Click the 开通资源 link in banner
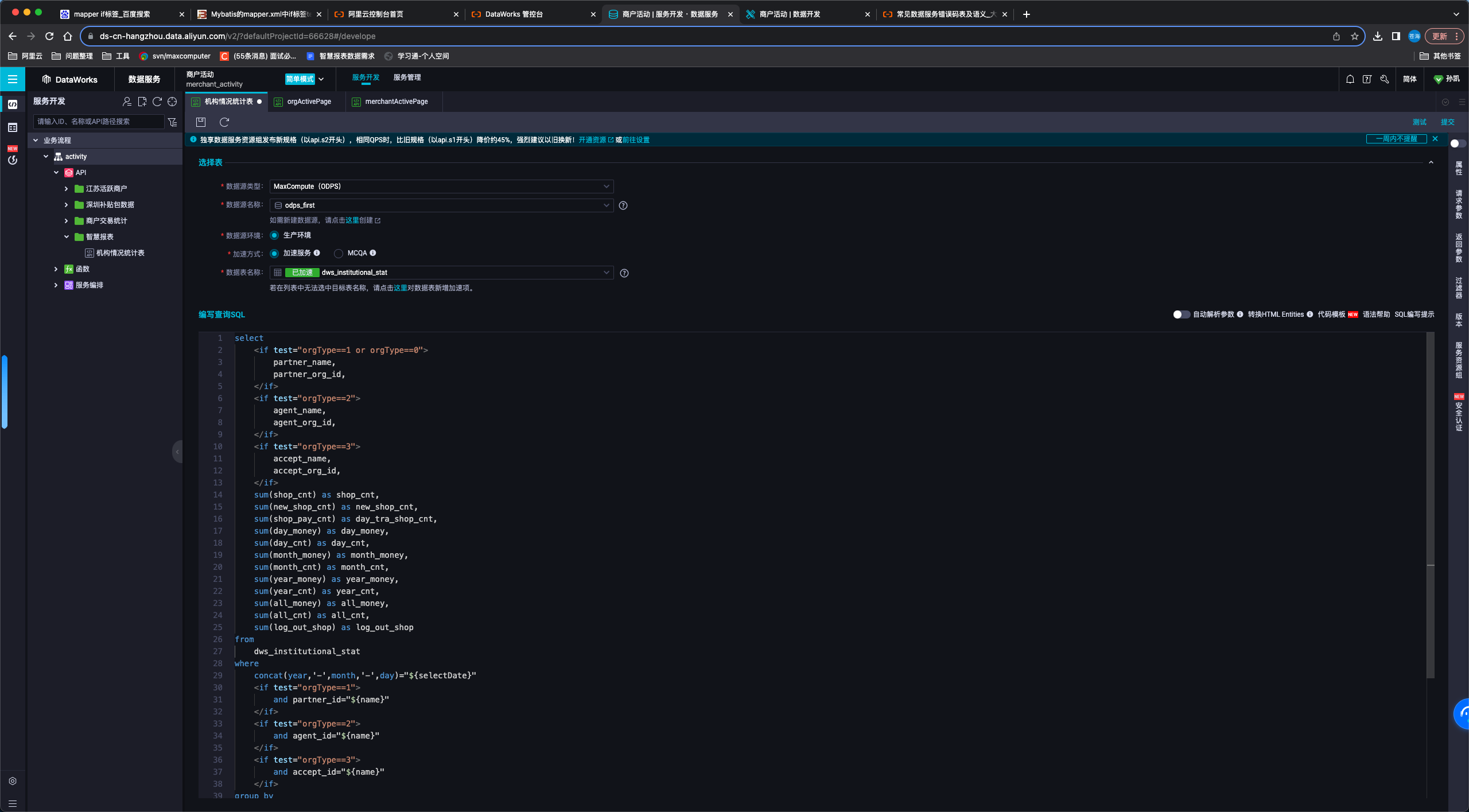Viewport: 1469px width, 812px height. click(x=592, y=140)
